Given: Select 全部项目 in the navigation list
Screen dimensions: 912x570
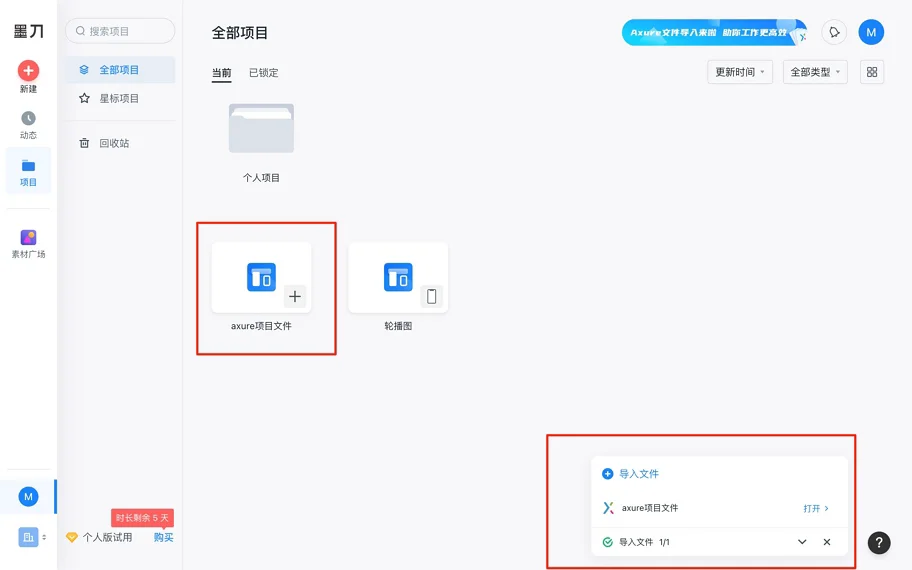Looking at the screenshot, I should (x=120, y=70).
